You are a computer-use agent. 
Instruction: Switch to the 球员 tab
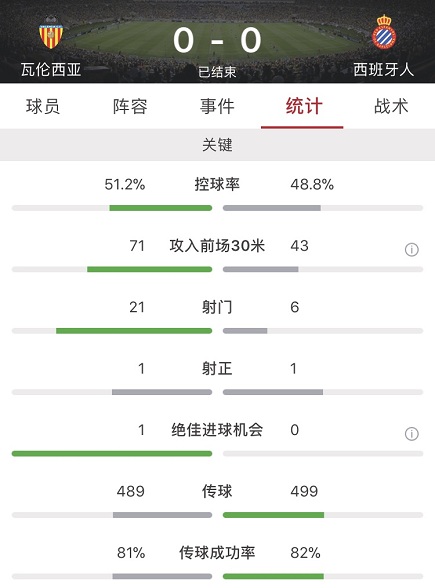click(43, 106)
